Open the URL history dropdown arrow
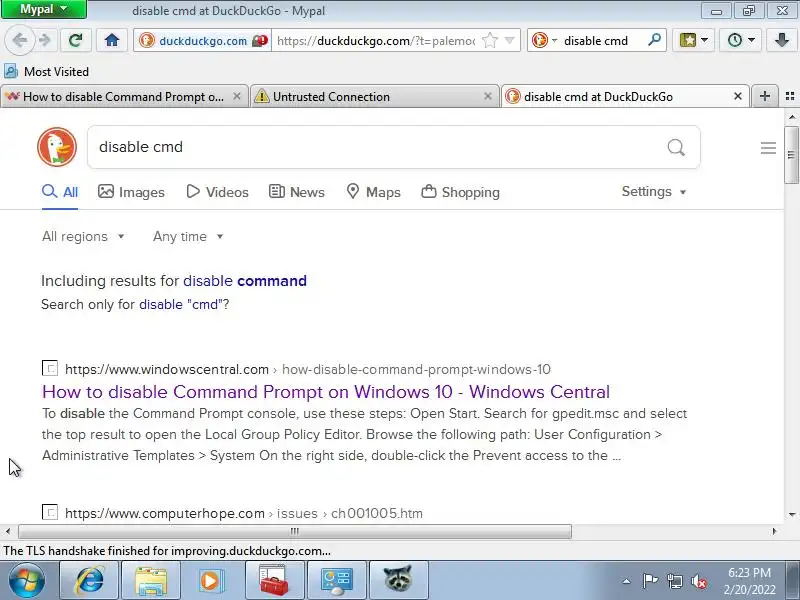This screenshot has height=600, width=800. (x=509, y=40)
